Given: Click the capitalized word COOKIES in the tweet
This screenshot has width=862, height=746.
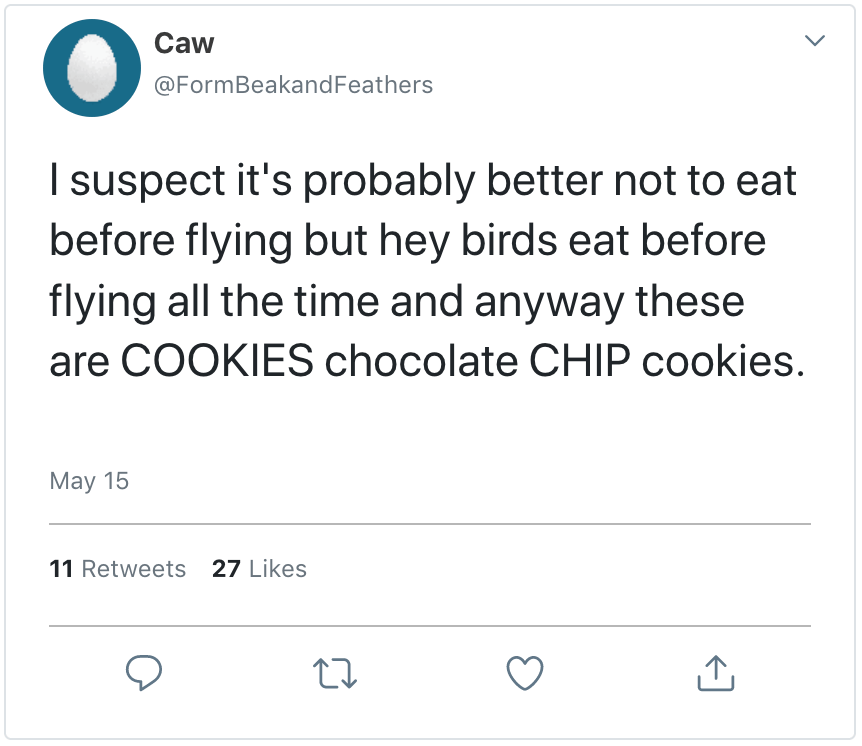Looking at the screenshot, I should point(217,361).
